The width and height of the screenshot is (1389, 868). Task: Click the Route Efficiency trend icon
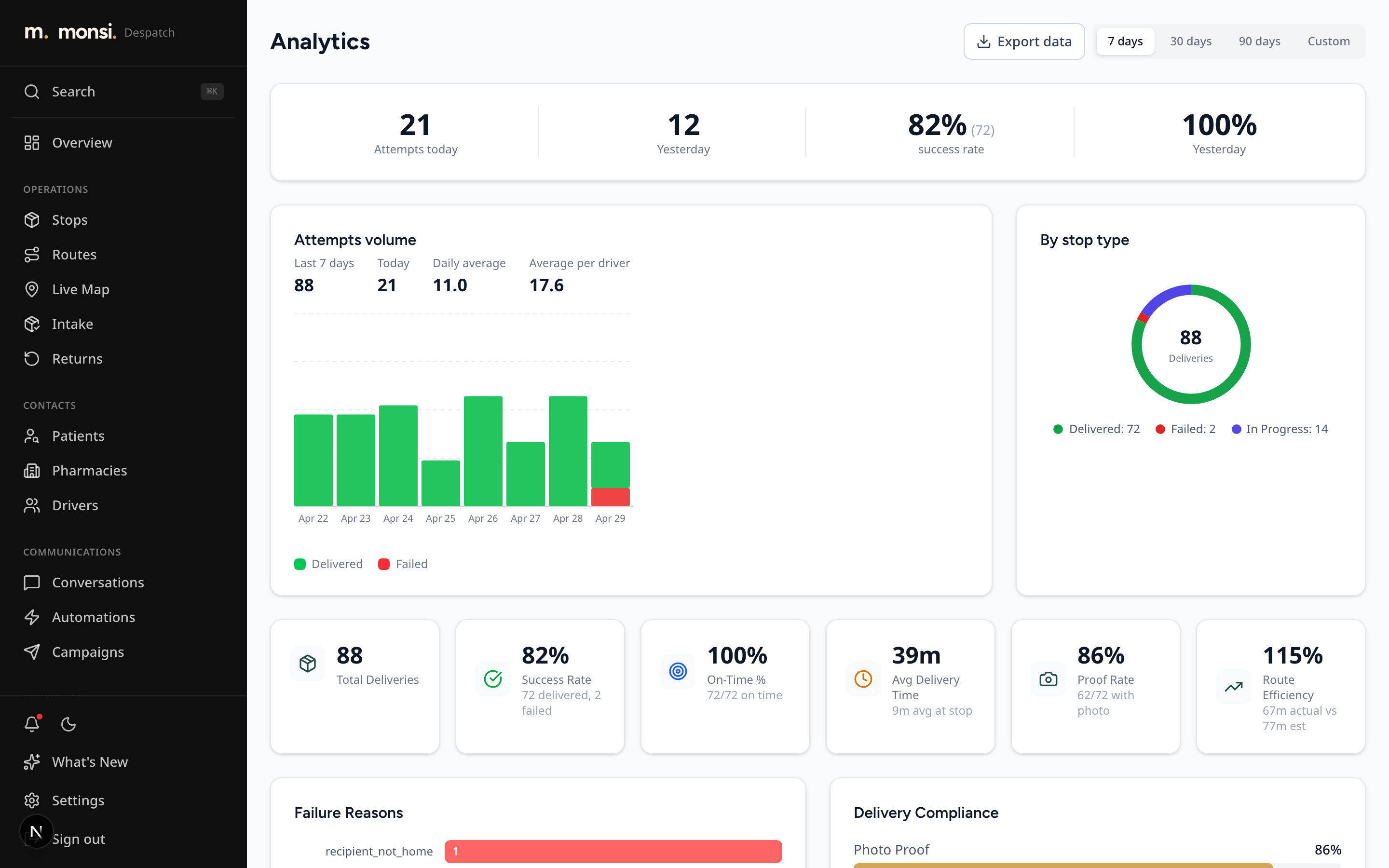(x=1233, y=687)
